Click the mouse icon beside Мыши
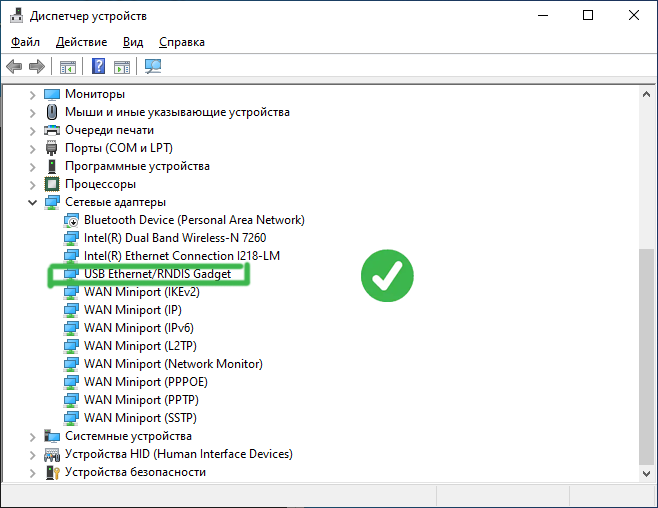The image size is (658, 508). point(52,112)
